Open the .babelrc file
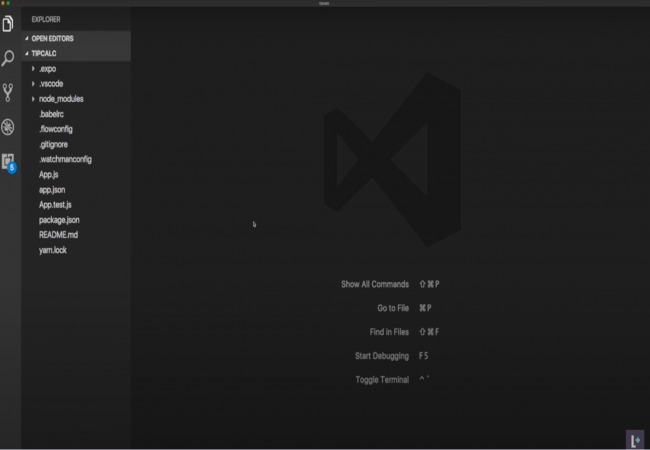The image size is (650, 450). [x=76, y=114]
